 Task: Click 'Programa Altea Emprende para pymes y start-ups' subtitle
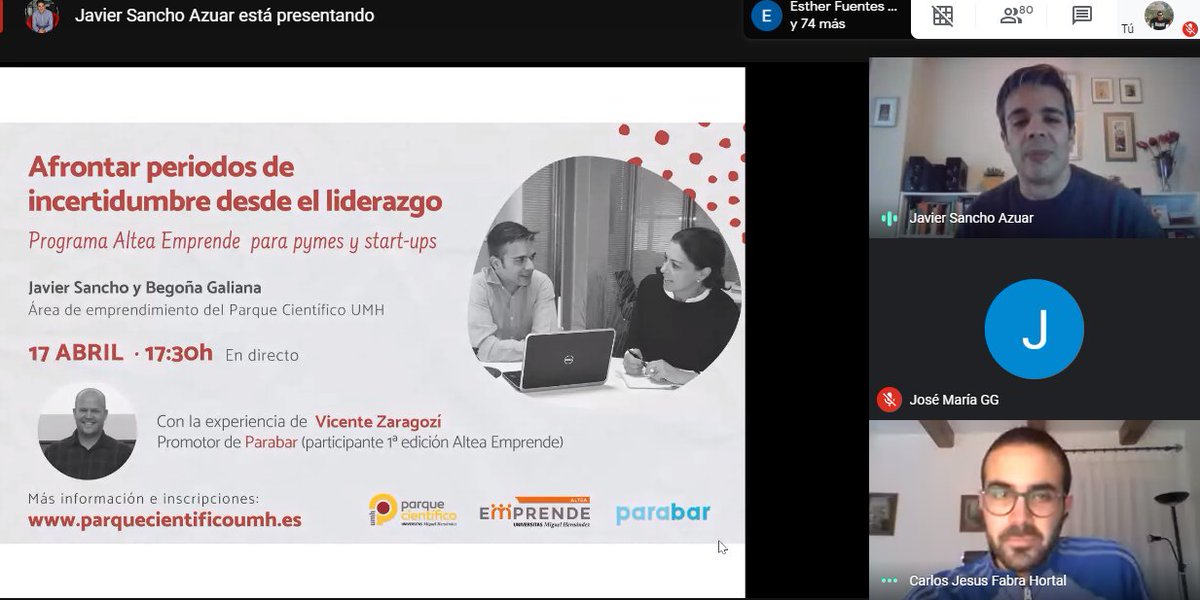click(233, 241)
